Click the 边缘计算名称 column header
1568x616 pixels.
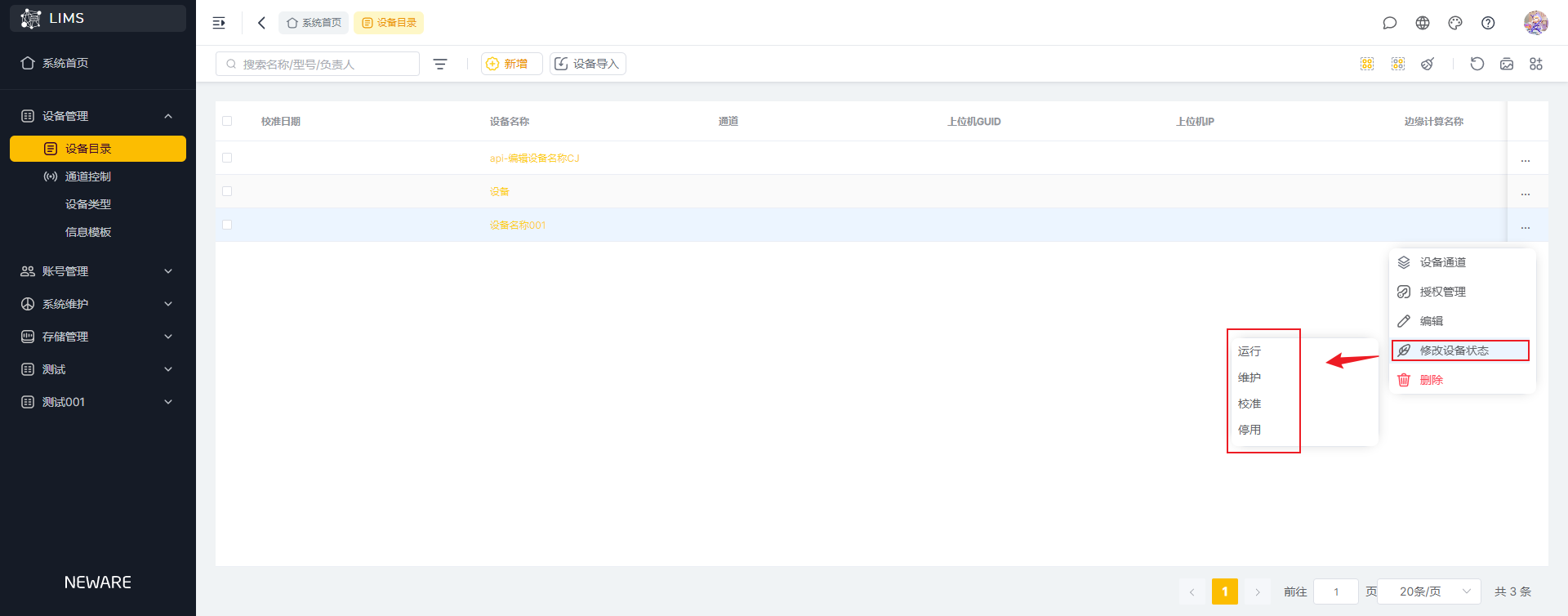pos(1434,122)
